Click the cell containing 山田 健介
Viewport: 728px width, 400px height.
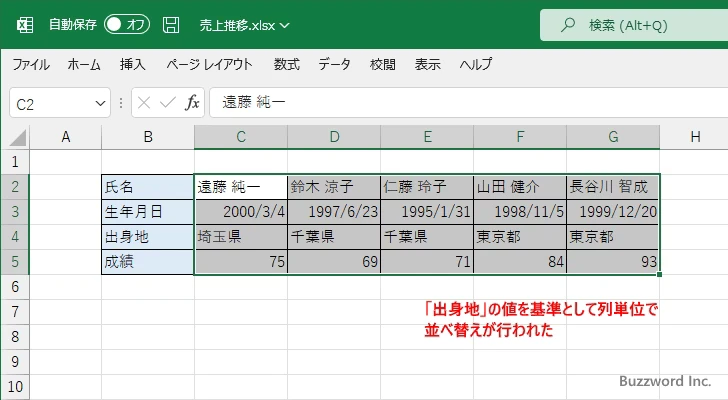(x=520, y=187)
